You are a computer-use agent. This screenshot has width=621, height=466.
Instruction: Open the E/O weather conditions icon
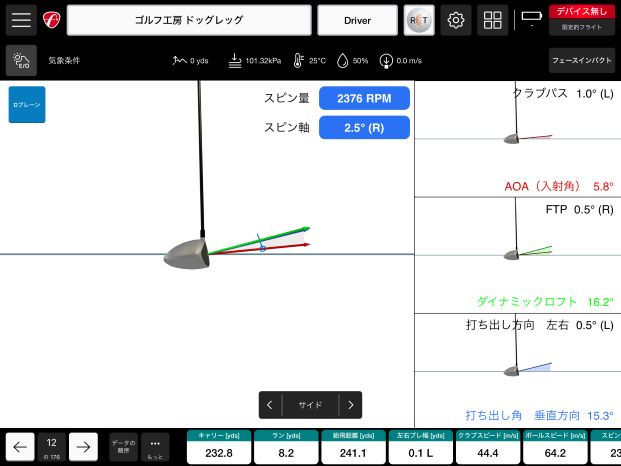click(x=21, y=61)
